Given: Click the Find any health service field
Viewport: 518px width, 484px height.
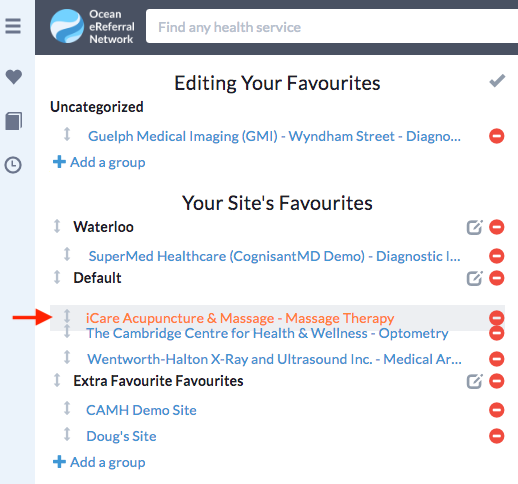Looking at the screenshot, I should 332,27.
